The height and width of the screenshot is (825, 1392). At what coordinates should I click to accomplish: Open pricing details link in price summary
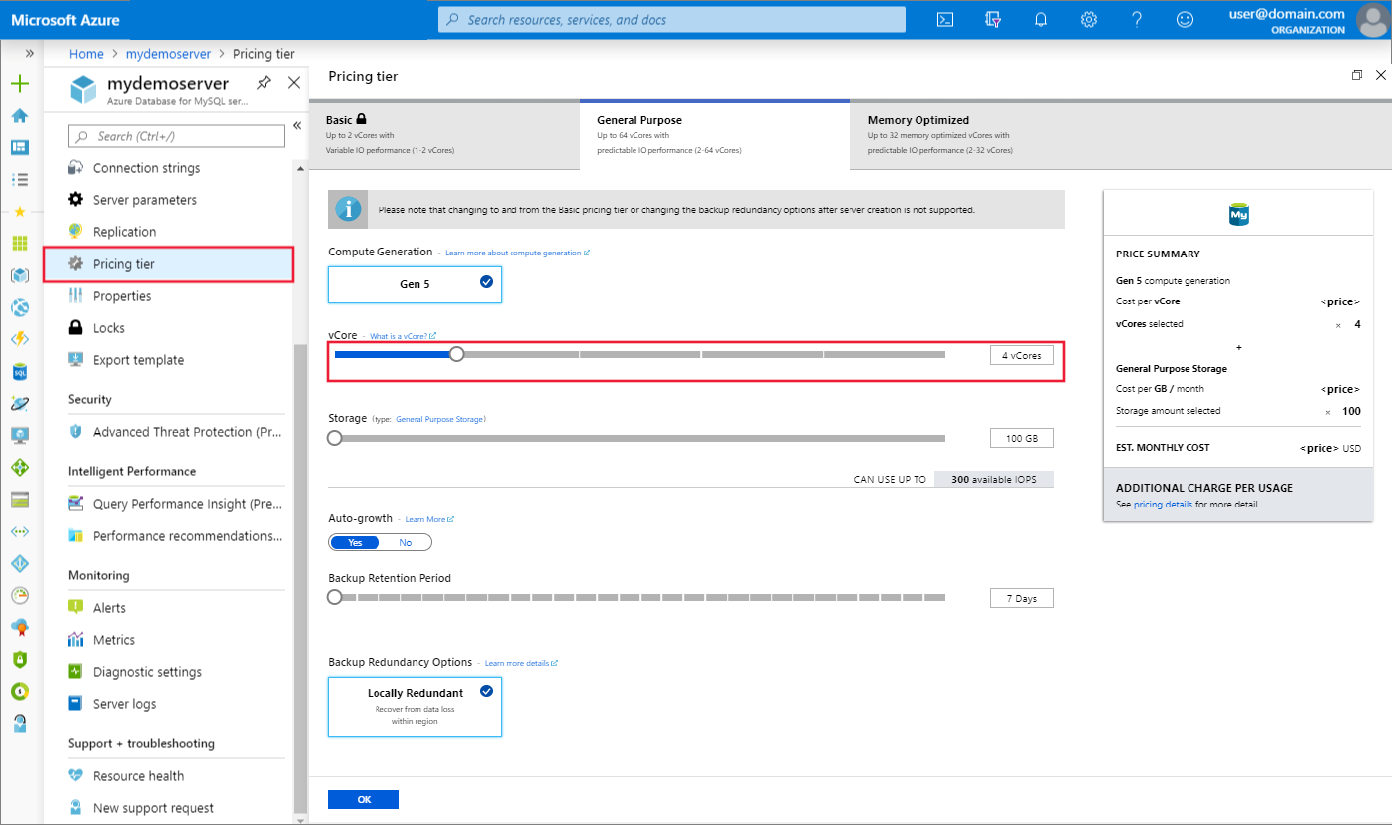point(1163,505)
